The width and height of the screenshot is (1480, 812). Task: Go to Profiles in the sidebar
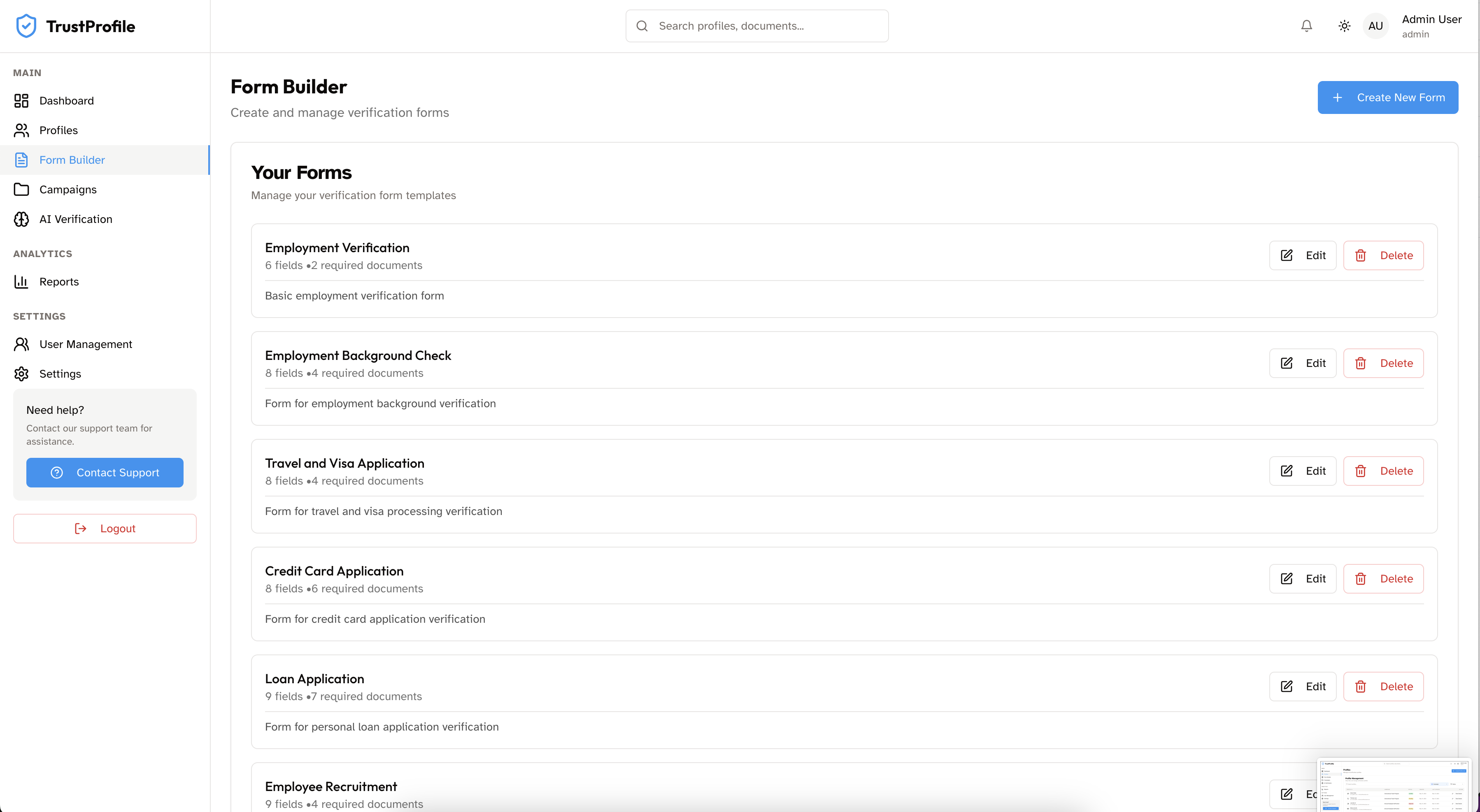[x=105, y=130]
